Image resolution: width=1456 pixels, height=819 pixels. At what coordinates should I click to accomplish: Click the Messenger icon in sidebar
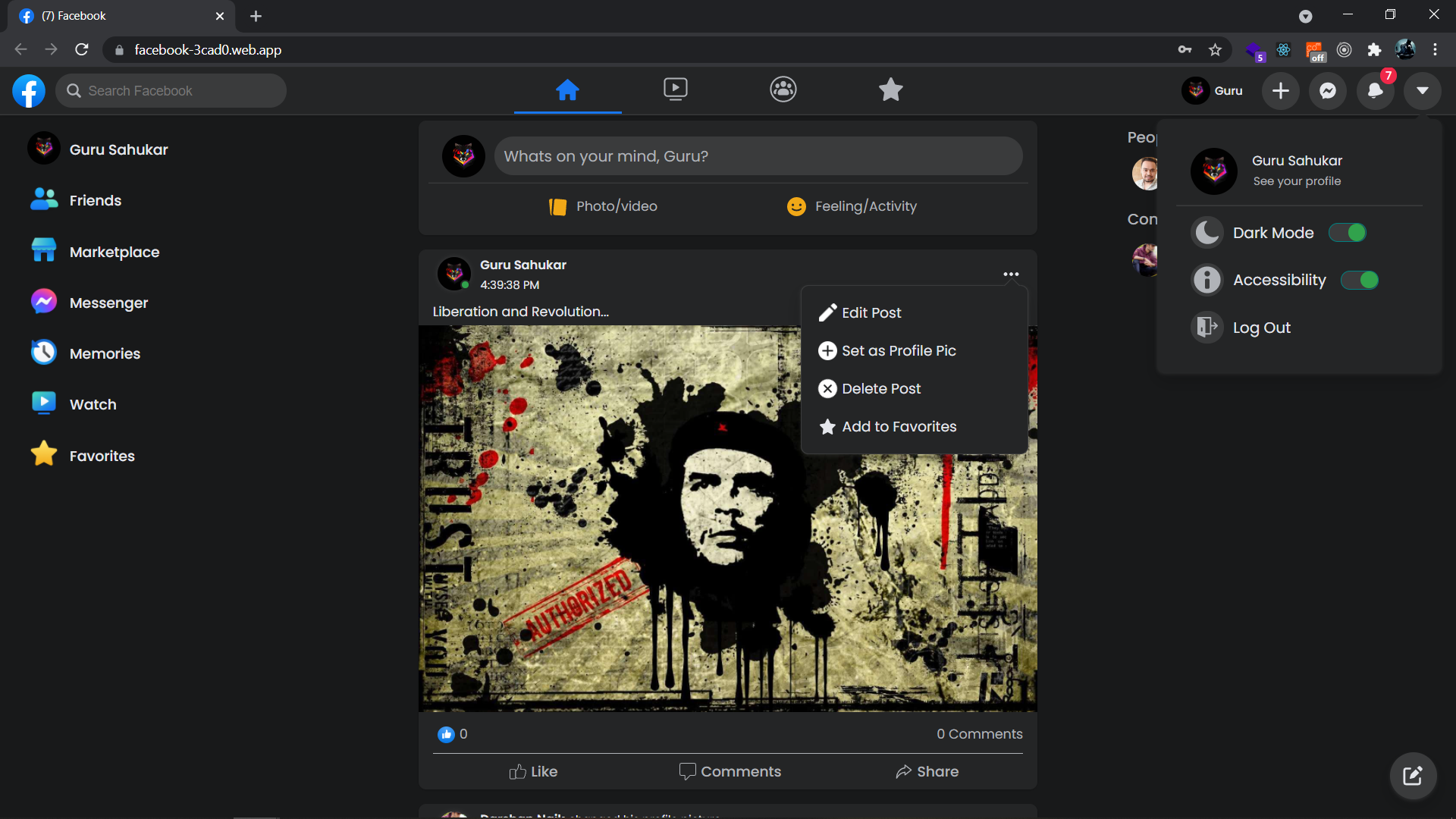pyautogui.click(x=44, y=302)
